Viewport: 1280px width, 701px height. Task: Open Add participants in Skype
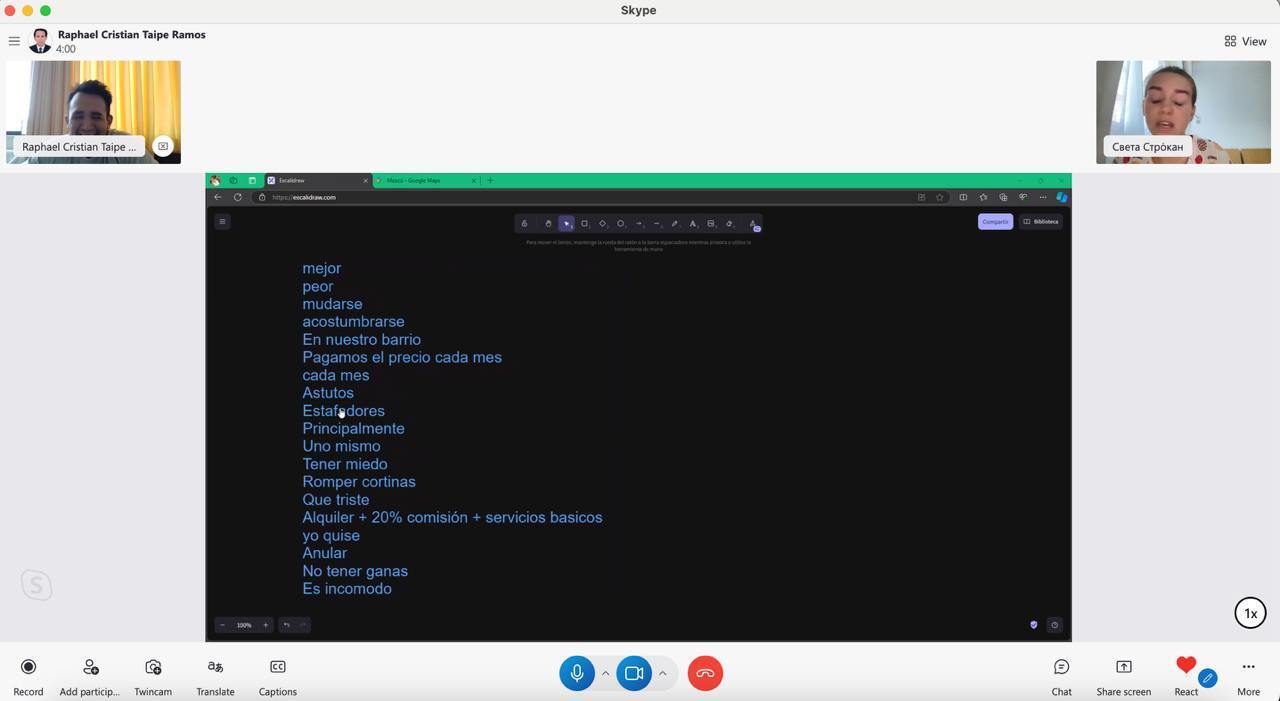click(90, 676)
